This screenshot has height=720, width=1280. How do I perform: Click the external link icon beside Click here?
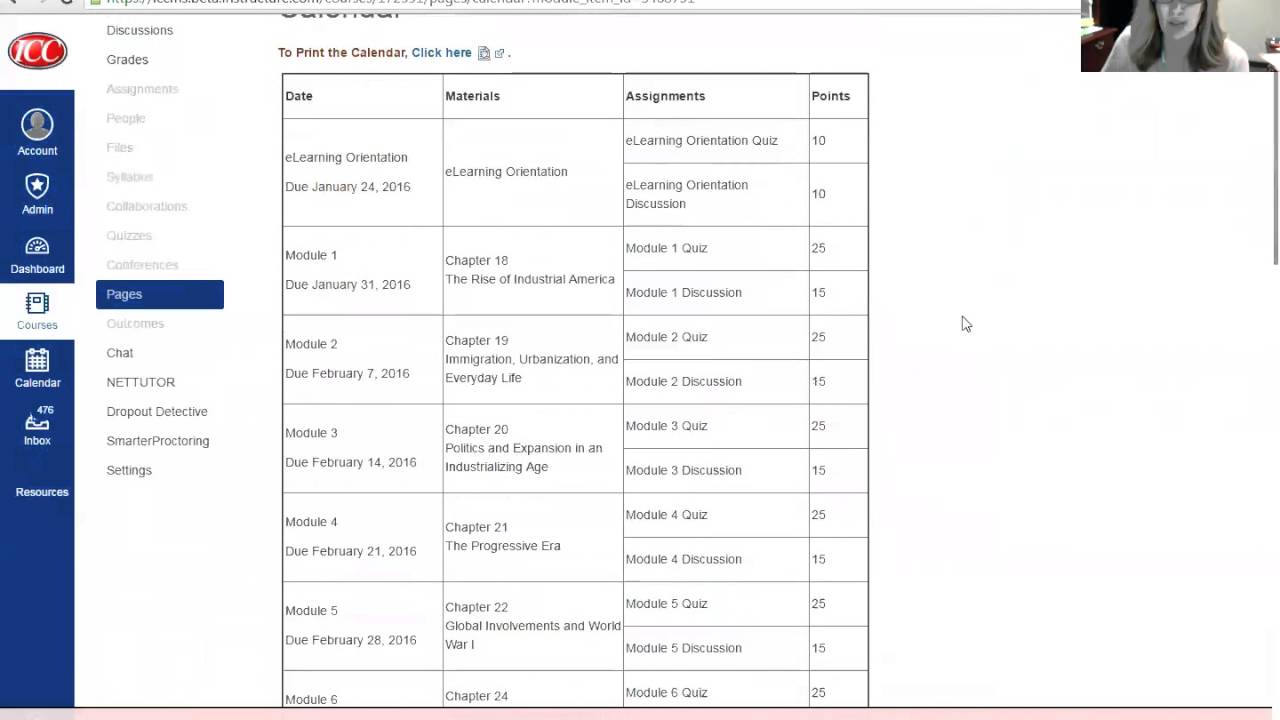pos(499,53)
